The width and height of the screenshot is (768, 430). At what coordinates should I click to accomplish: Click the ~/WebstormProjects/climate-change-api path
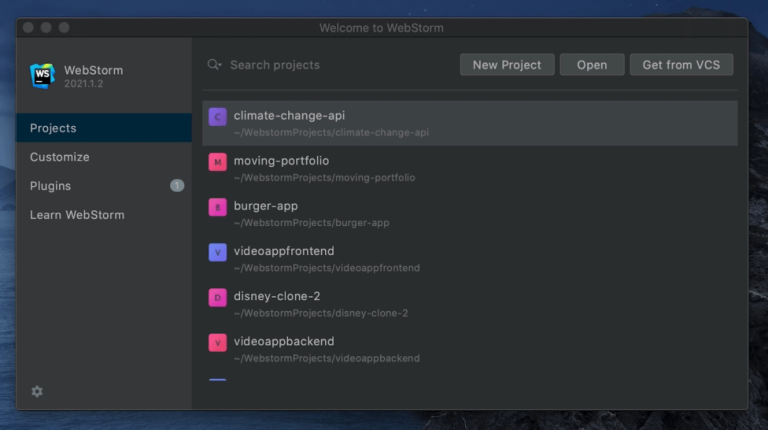(331, 132)
